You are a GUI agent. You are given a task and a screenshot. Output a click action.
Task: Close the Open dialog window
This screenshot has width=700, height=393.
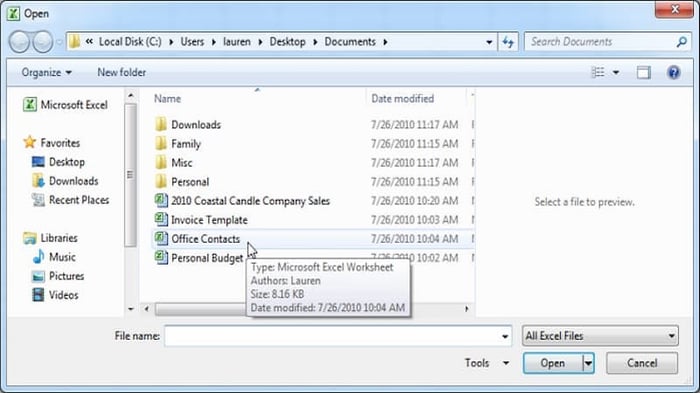[674, 9]
